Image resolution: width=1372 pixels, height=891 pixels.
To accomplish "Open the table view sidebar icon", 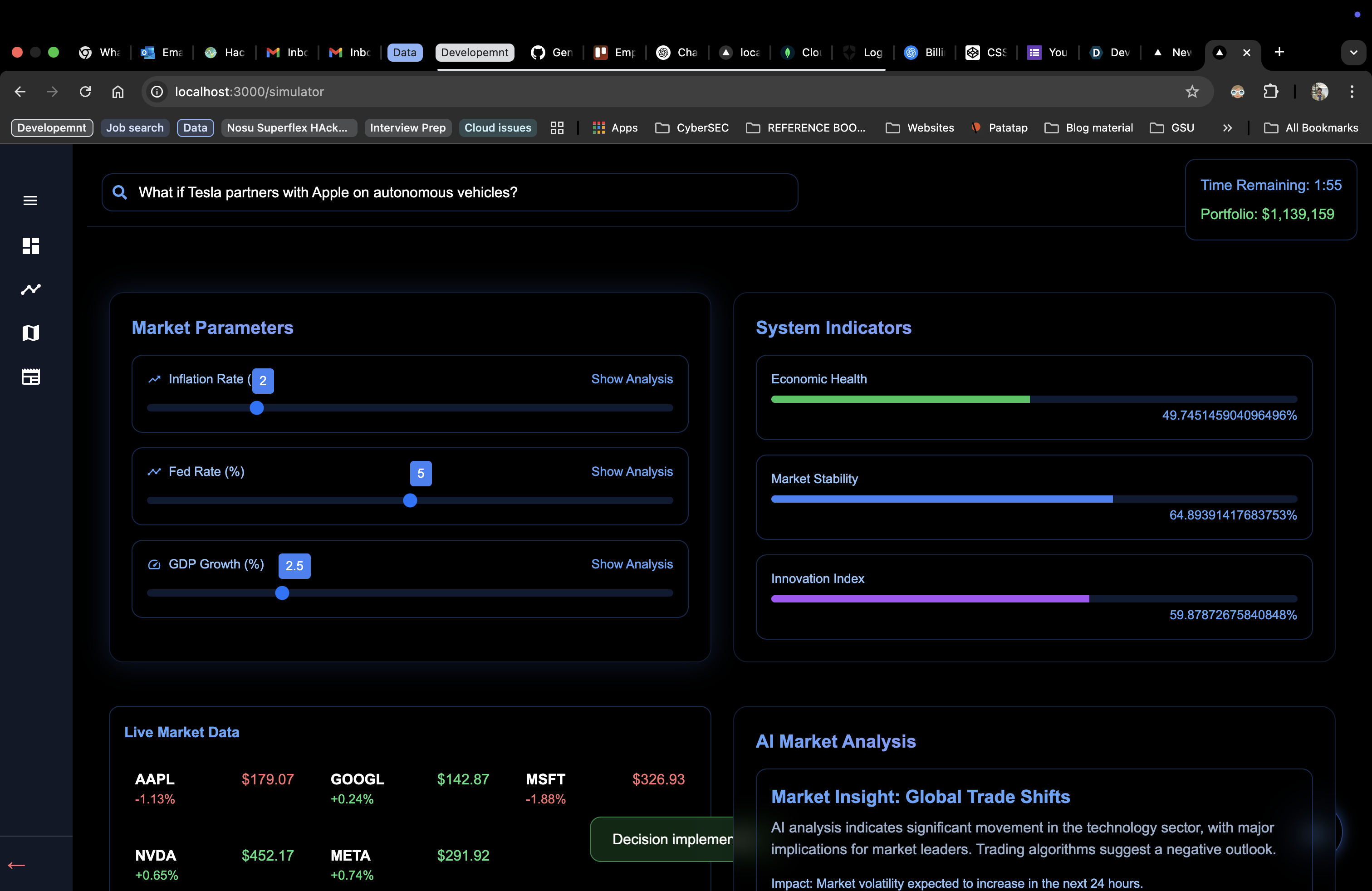I will 30,377.
